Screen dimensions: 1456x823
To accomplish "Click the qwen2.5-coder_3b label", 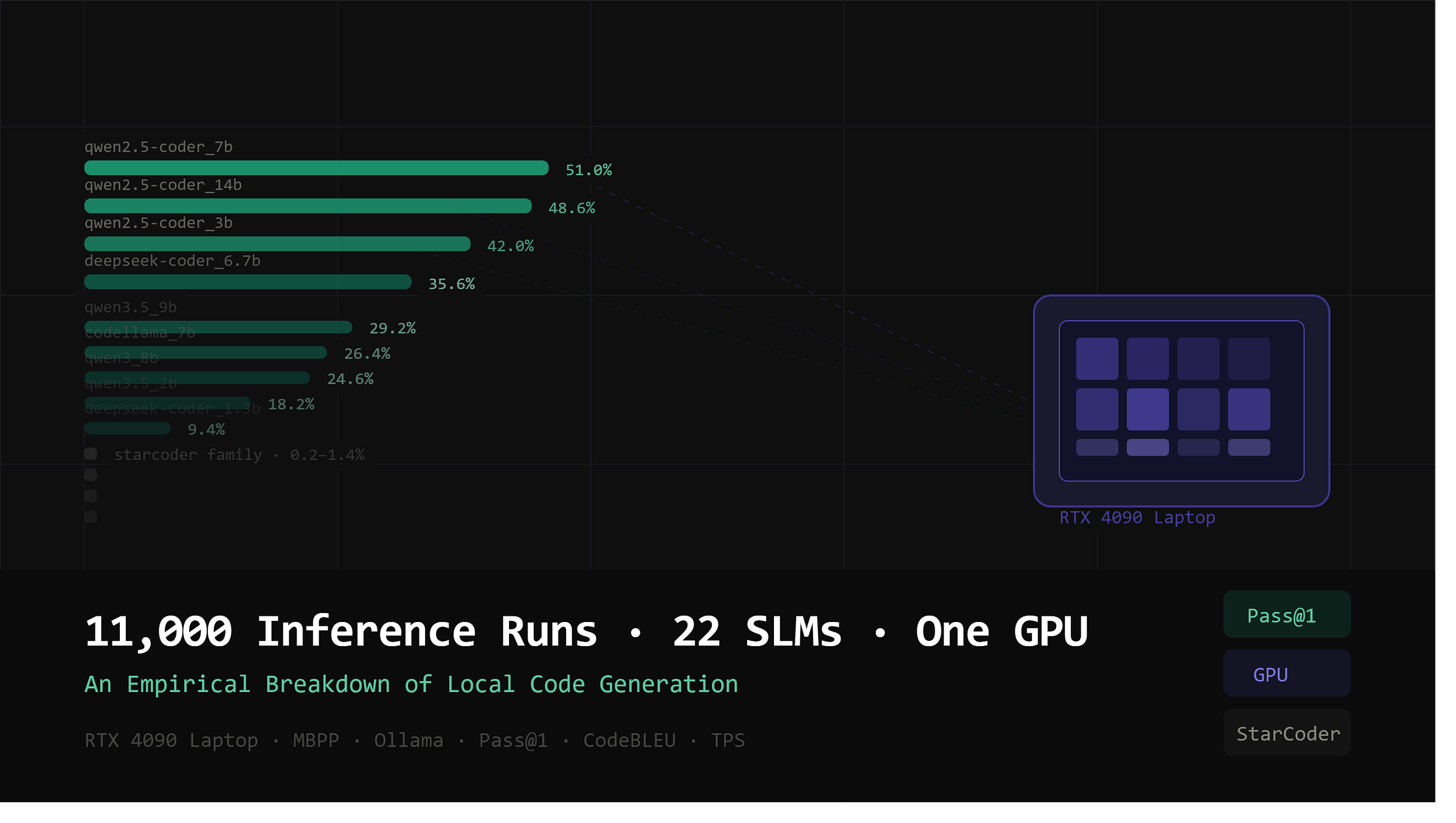I will tap(158, 223).
